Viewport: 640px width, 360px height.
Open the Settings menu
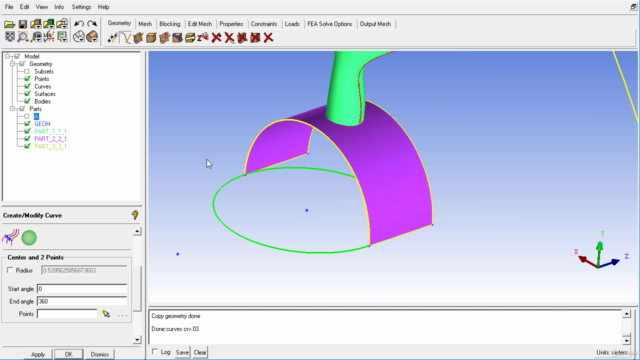pyautogui.click(x=81, y=7)
